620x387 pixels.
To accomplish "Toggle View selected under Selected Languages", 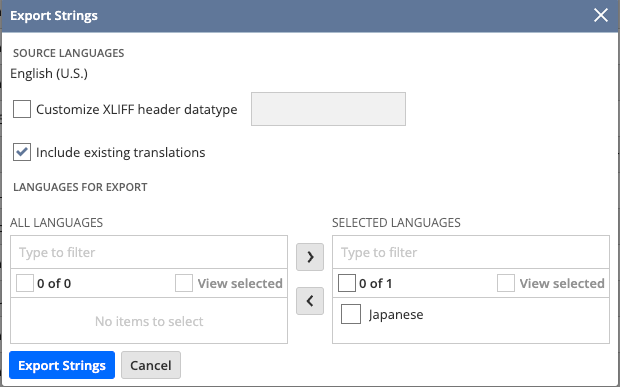I will pyautogui.click(x=506, y=283).
